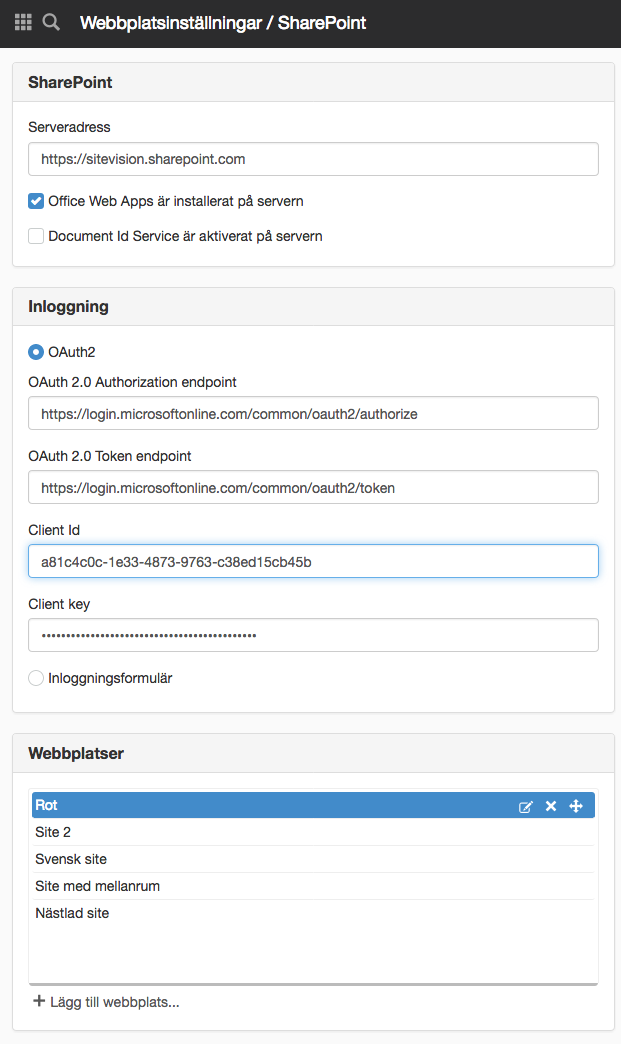
Task: Click the Client key password field
Action: [313, 635]
